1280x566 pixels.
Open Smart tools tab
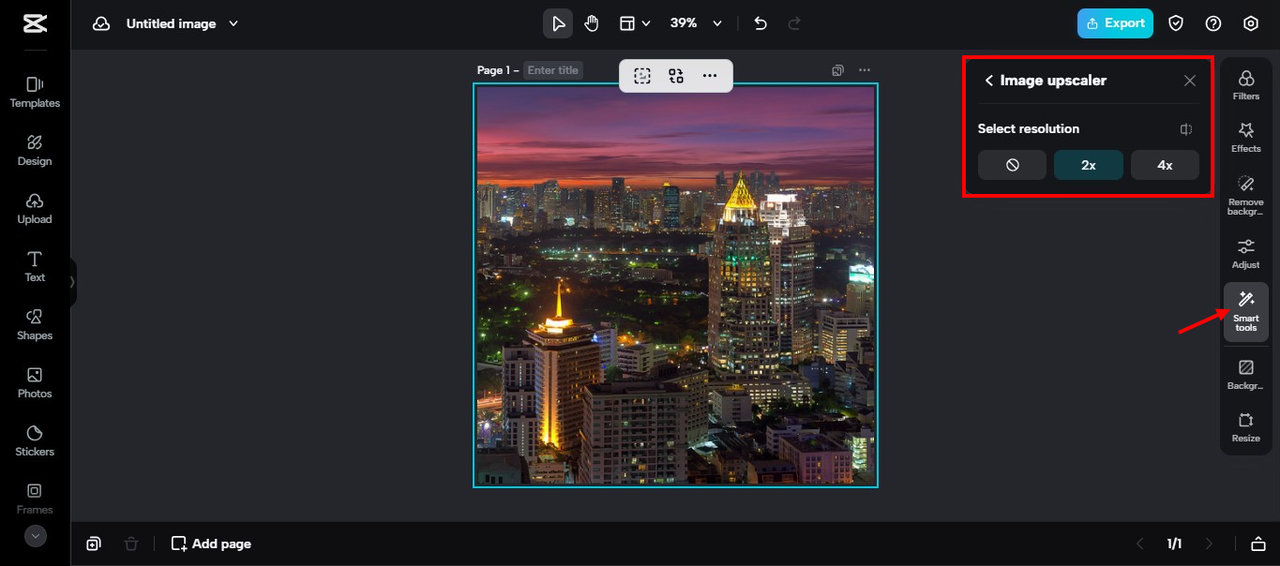(1246, 312)
